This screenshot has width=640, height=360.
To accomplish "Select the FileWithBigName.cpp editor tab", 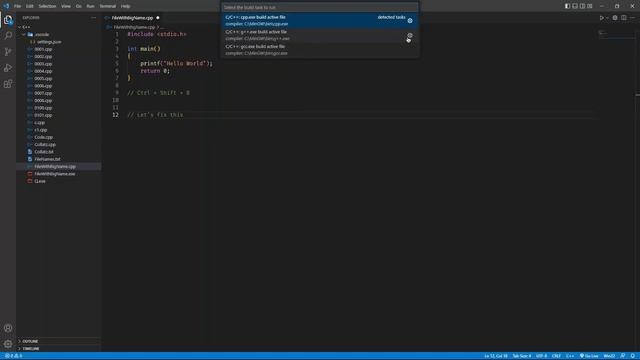I will click(132, 18).
